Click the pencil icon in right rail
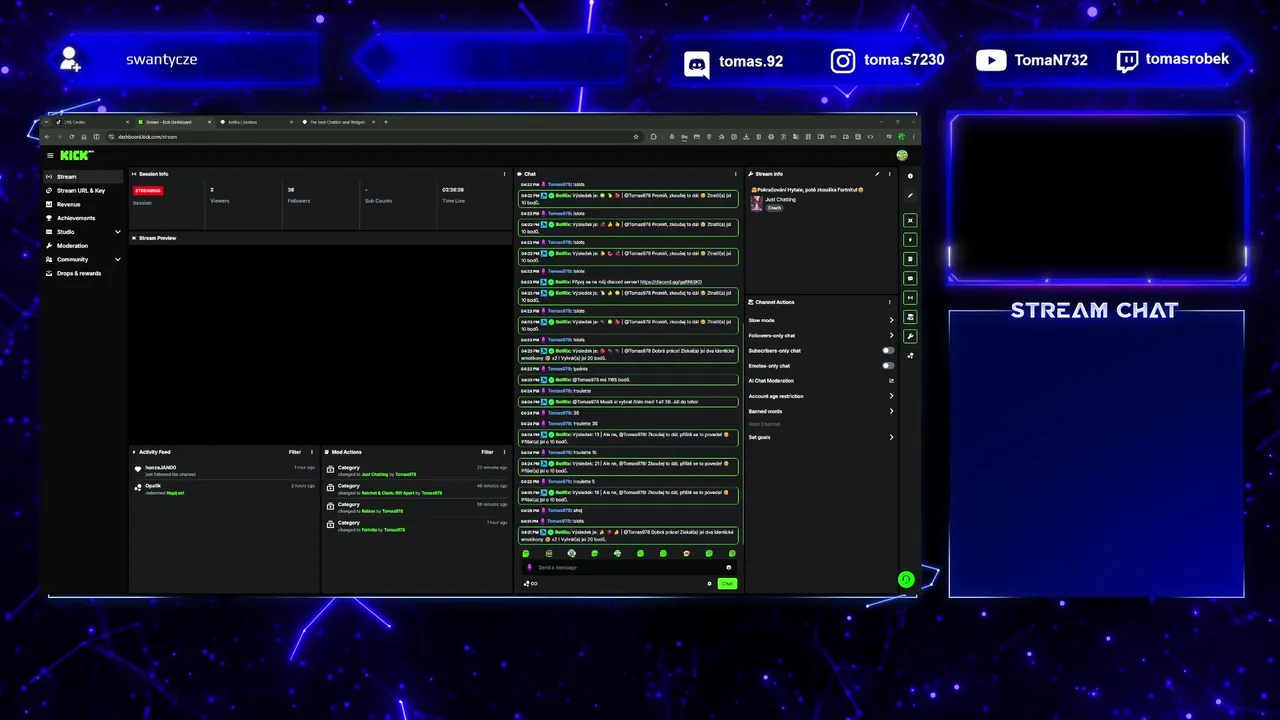The width and height of the screenshot is (1280, 720). coord(910,196)
